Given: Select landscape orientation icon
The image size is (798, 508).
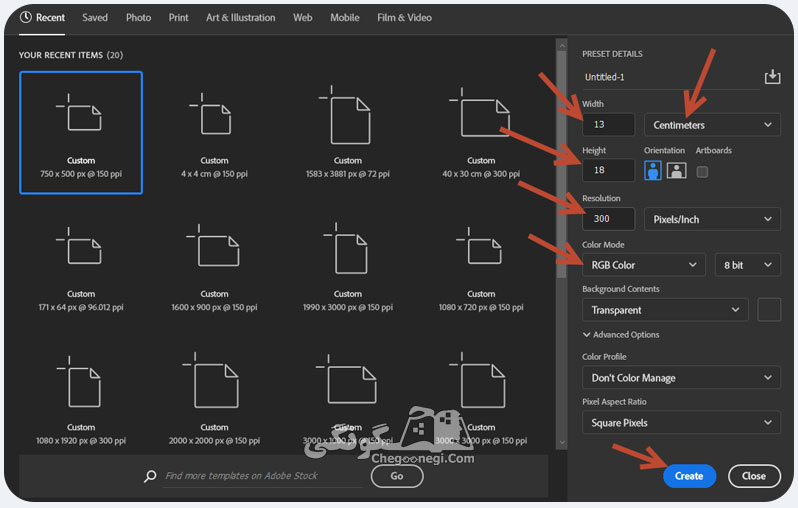Looking at the screenshot, I should 676,171.
